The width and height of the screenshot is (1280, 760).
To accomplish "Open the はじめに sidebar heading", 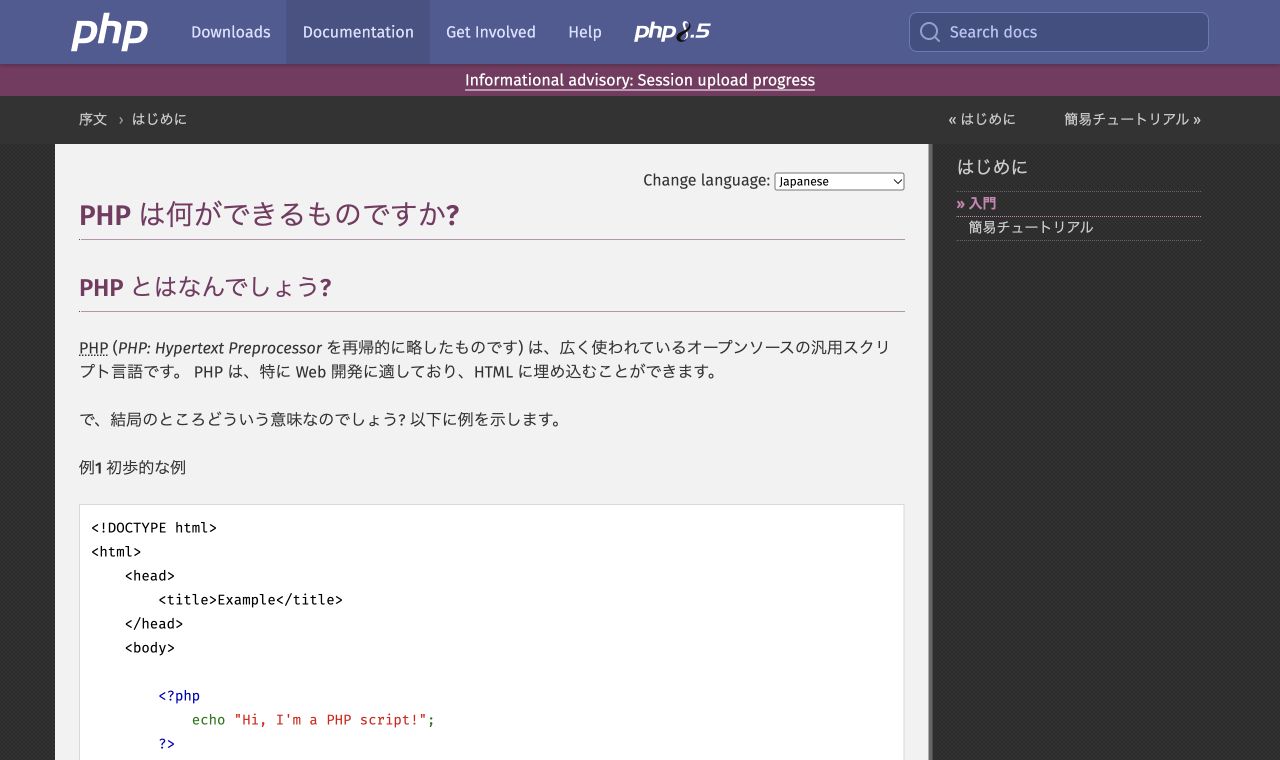I will (x=992, y=167).
